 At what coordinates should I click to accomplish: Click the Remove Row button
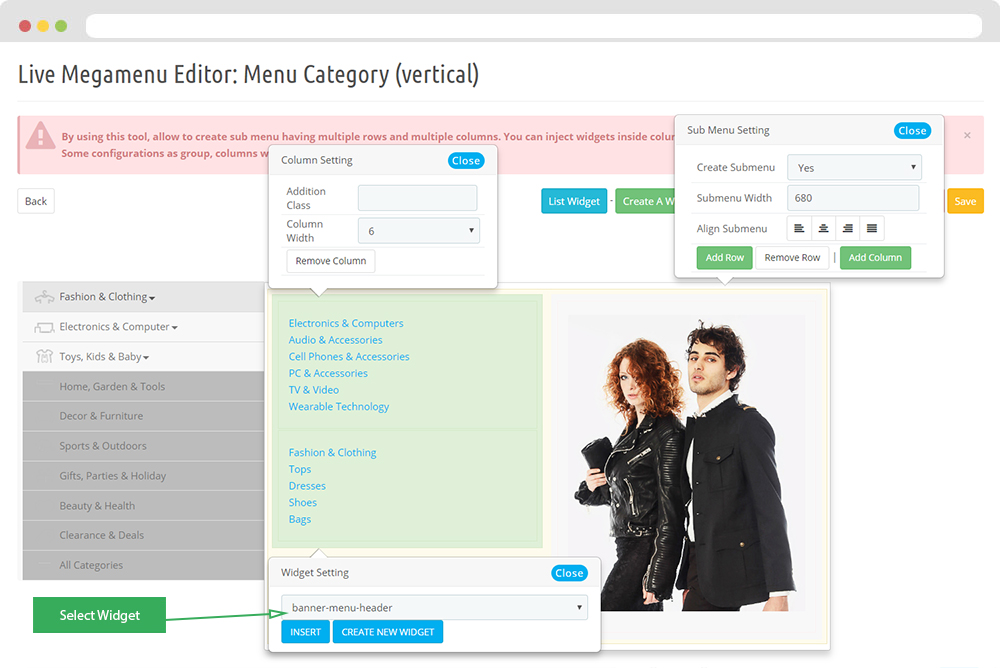792,258
